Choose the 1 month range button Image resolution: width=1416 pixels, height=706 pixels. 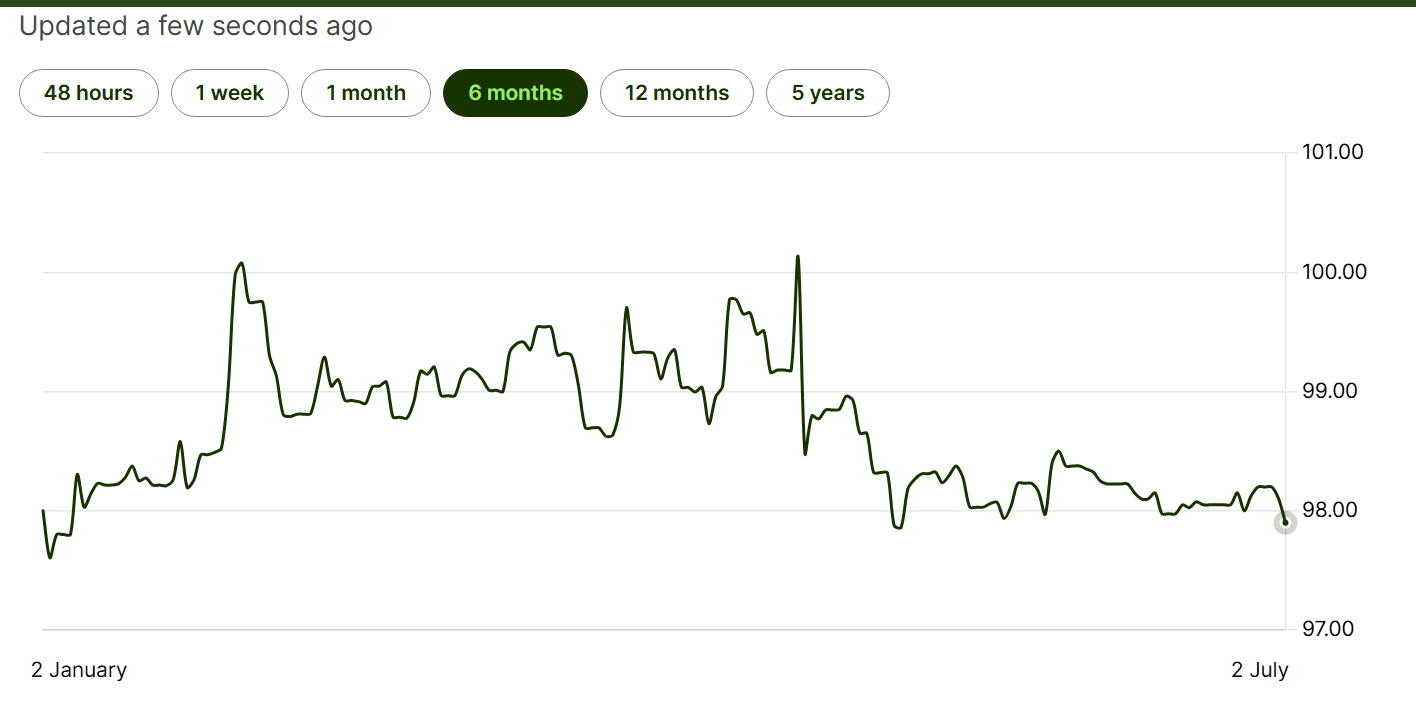366,93
